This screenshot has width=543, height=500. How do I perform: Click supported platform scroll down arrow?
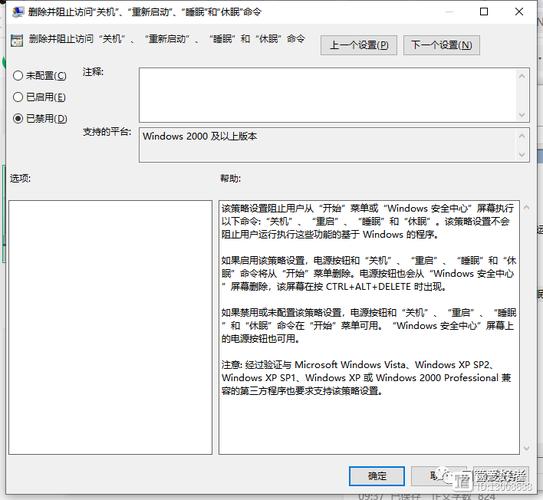click(522, 155)
